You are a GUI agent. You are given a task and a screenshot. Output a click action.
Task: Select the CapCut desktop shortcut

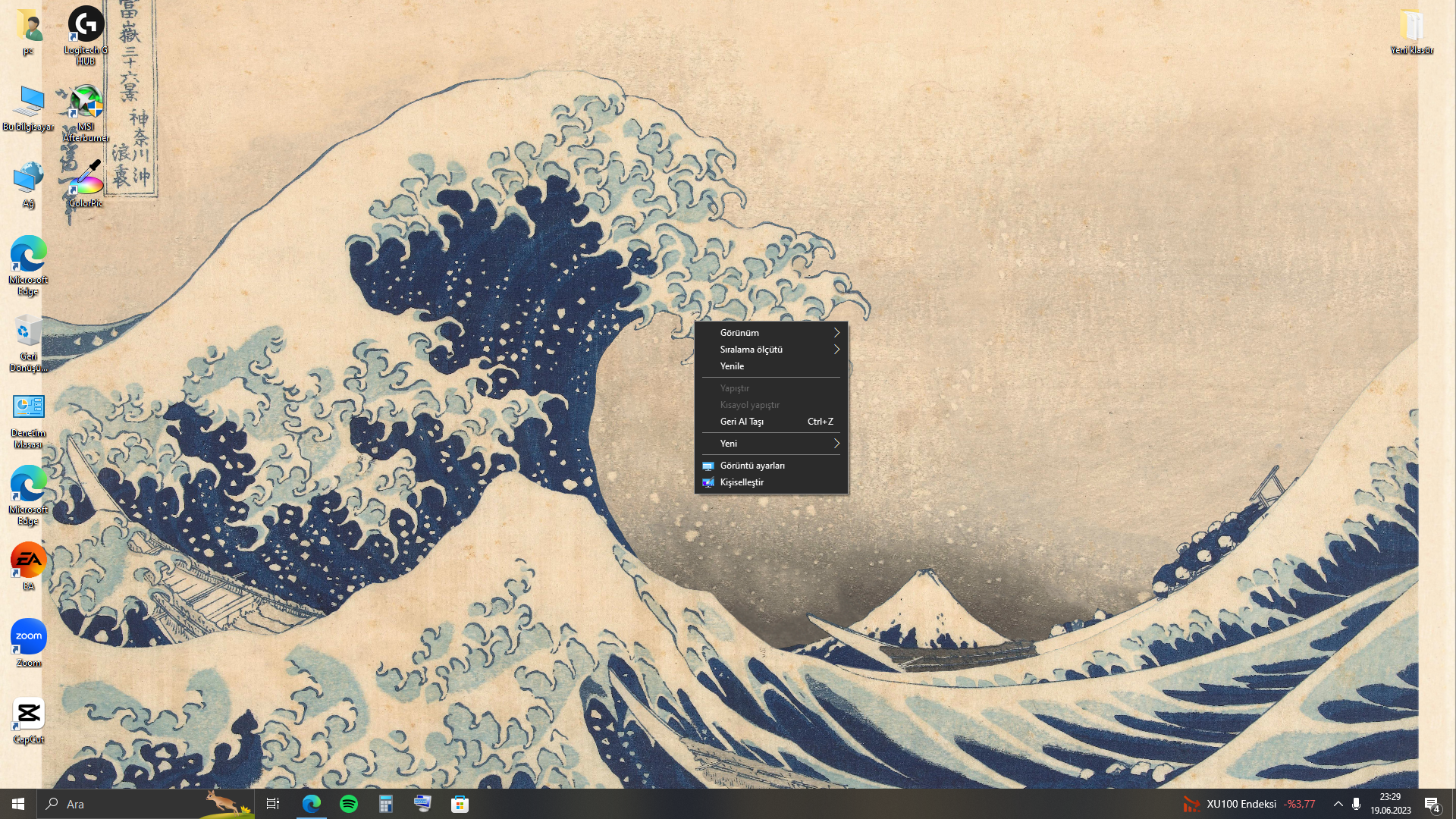[x=28, y=720]
